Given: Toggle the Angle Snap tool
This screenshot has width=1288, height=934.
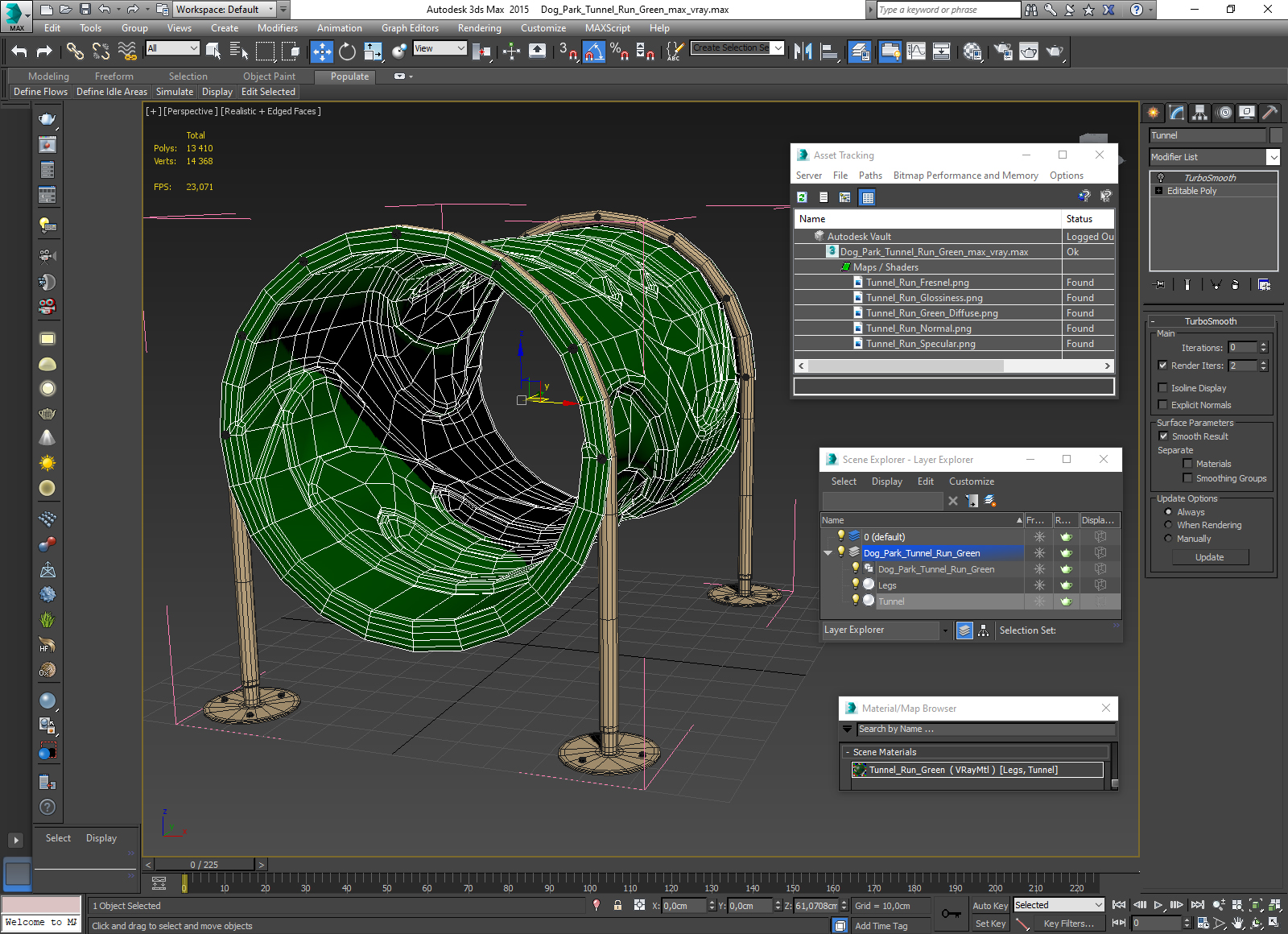Looking at the screenshot, I should 593,52.
